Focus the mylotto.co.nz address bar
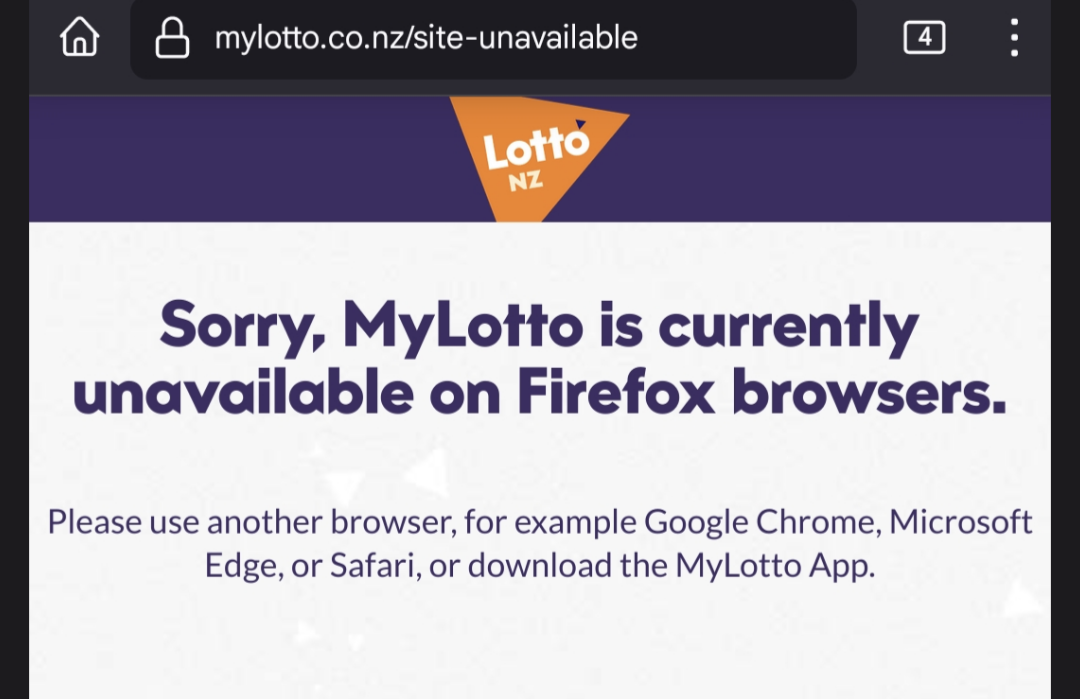The image size is (1080, 699). coord(493,39)
